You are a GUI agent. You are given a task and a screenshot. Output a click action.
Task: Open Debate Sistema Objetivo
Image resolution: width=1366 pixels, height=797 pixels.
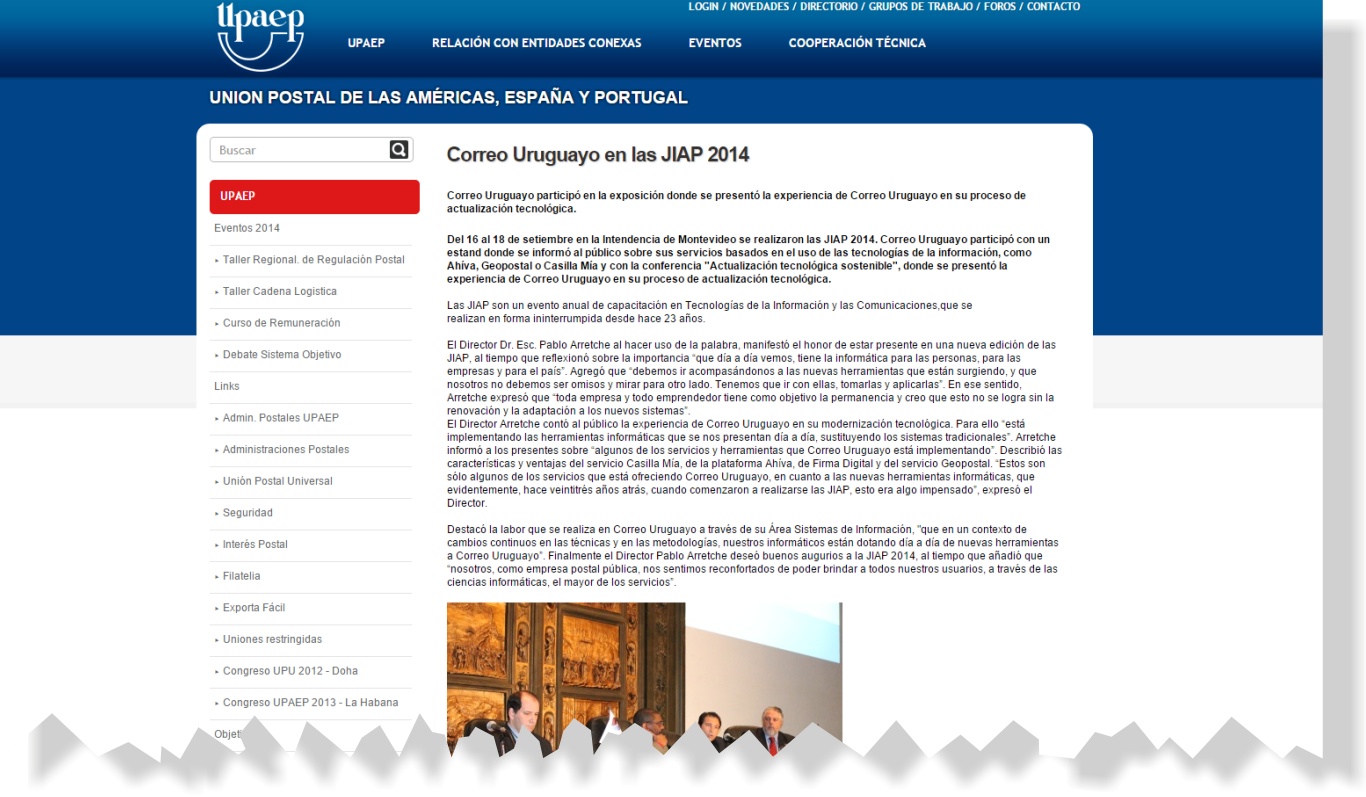pos(281,355)
